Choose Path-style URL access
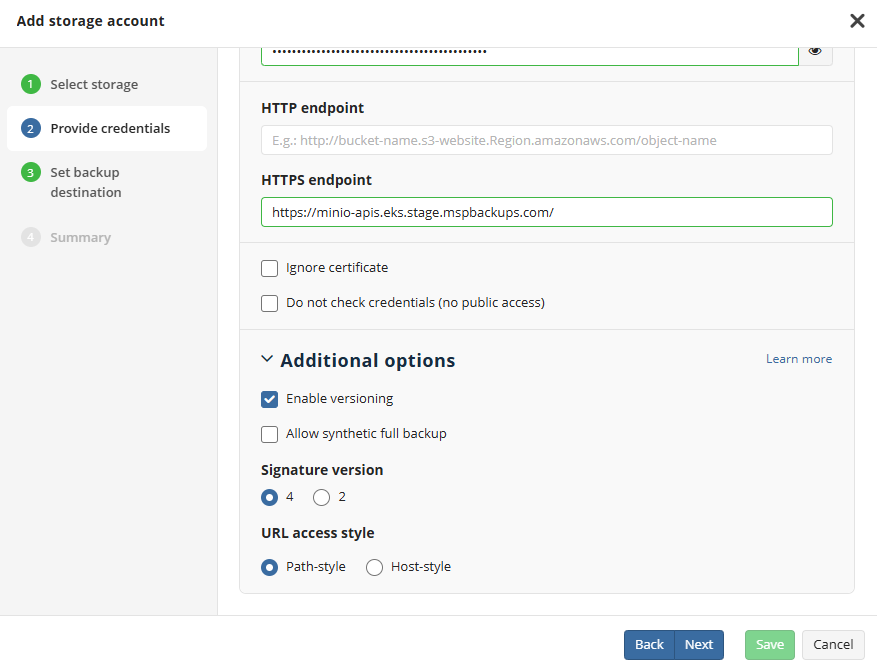Viewport: 877px width, 670px height. tap(270, 567)
